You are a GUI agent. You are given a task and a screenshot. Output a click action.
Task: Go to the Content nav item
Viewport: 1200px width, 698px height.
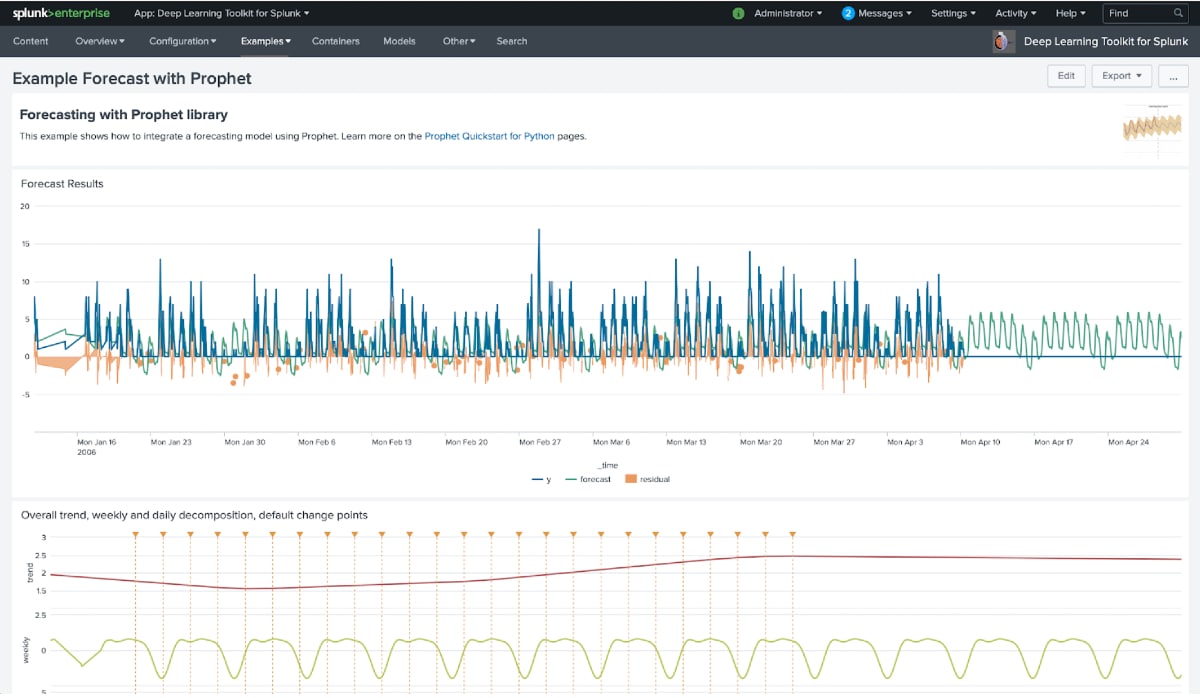click(x=31, y=41)
